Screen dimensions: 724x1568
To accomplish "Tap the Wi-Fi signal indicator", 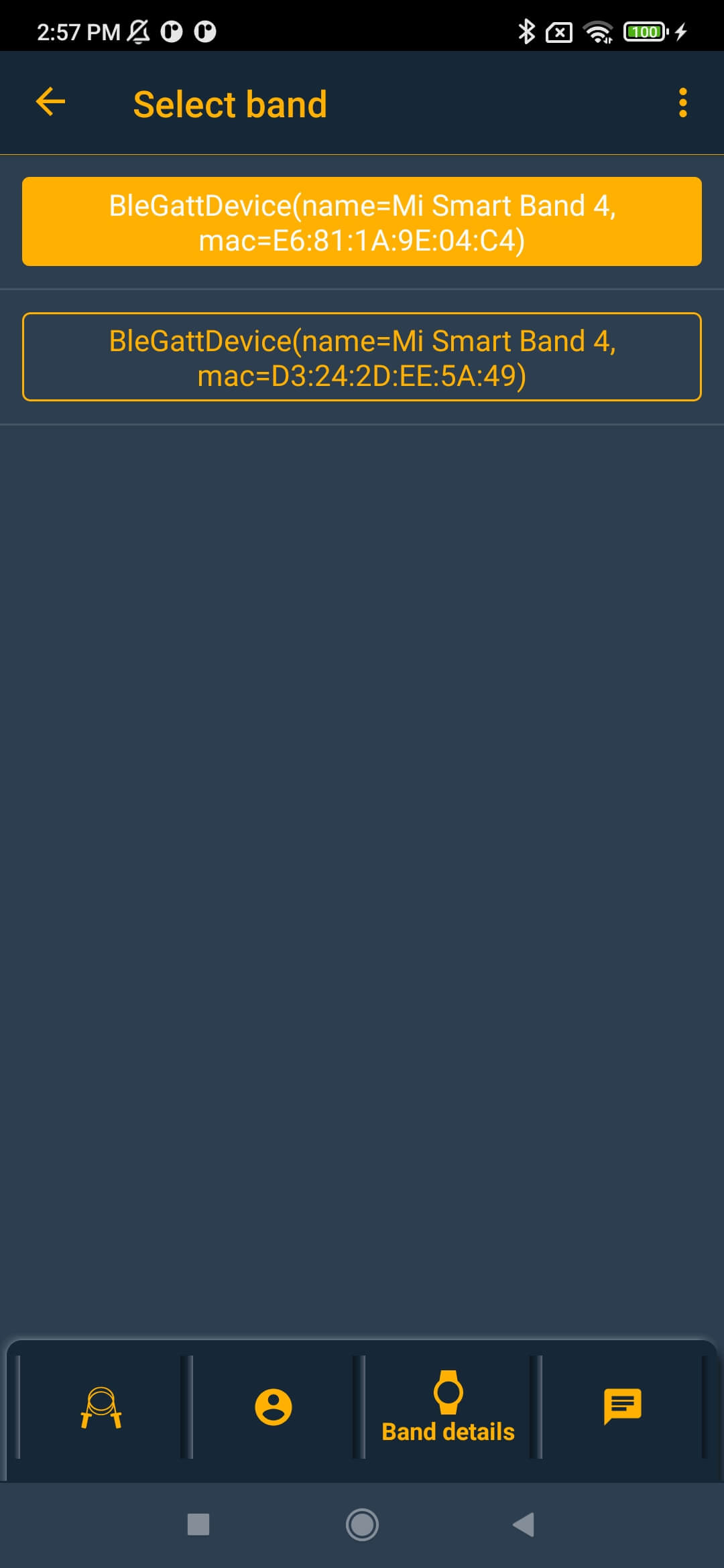I will [598, 32].
